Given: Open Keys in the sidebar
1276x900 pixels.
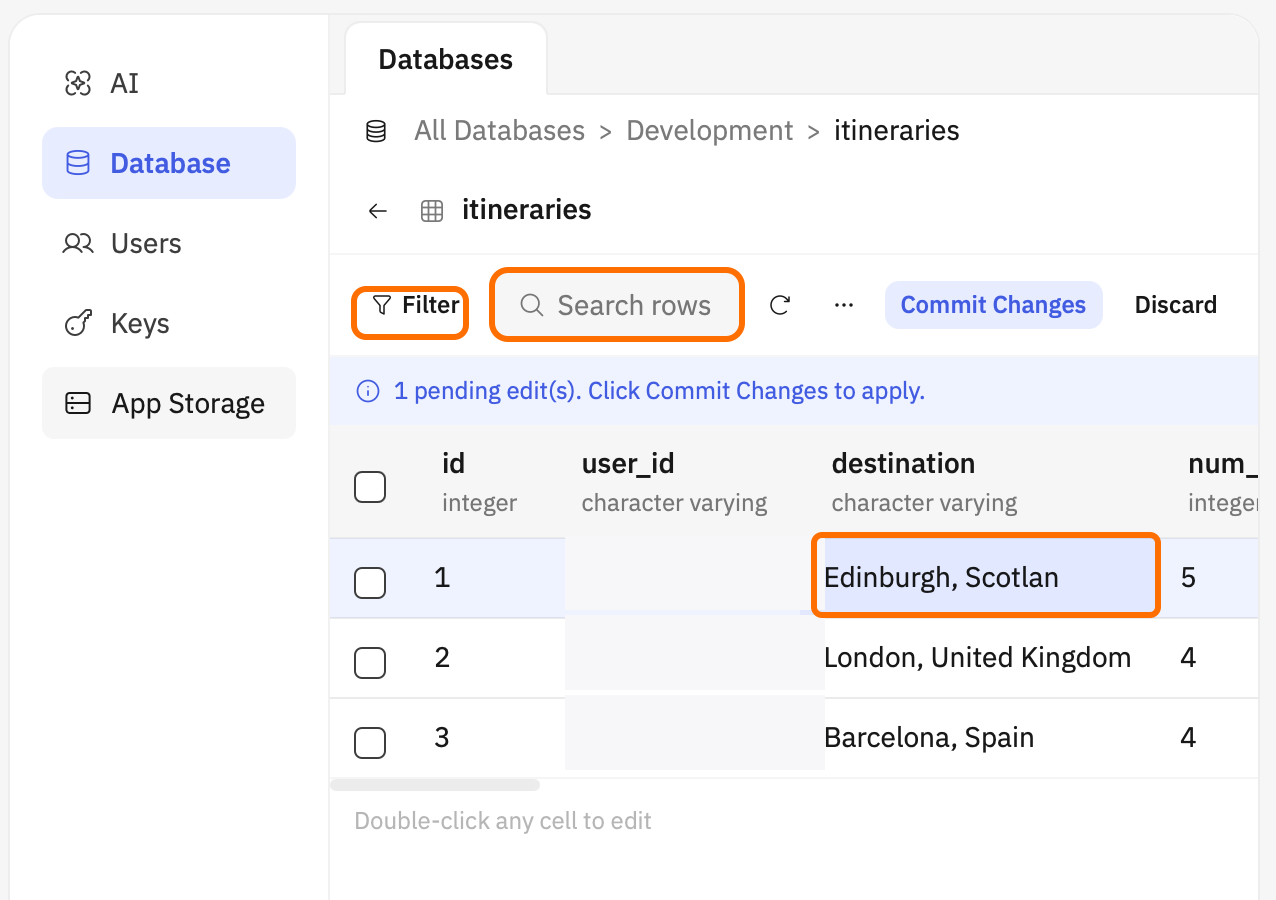Looking at the screenshot, I should coord(169,323).
